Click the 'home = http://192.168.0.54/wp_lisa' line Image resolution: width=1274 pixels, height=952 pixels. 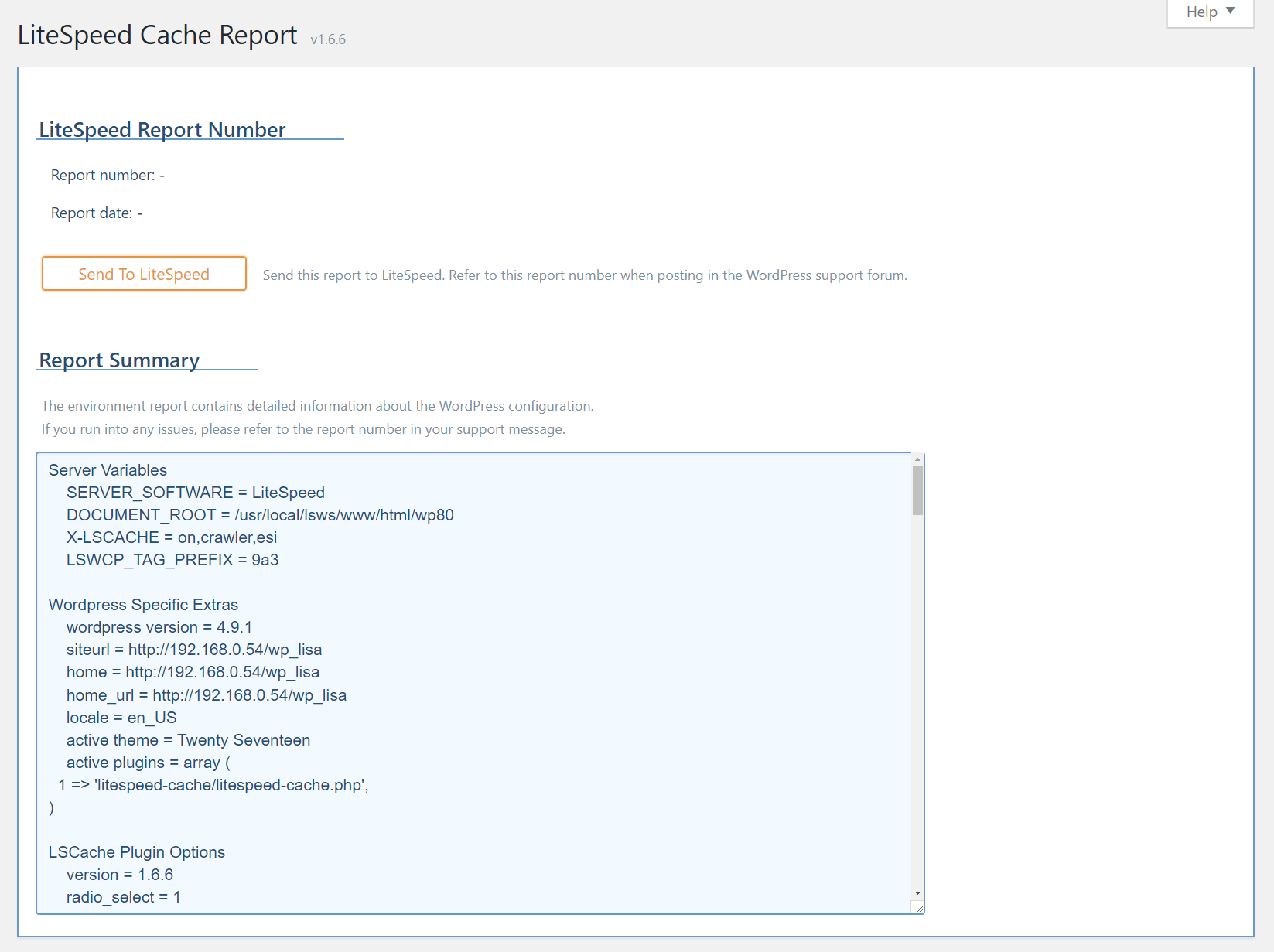pos(193,672)
